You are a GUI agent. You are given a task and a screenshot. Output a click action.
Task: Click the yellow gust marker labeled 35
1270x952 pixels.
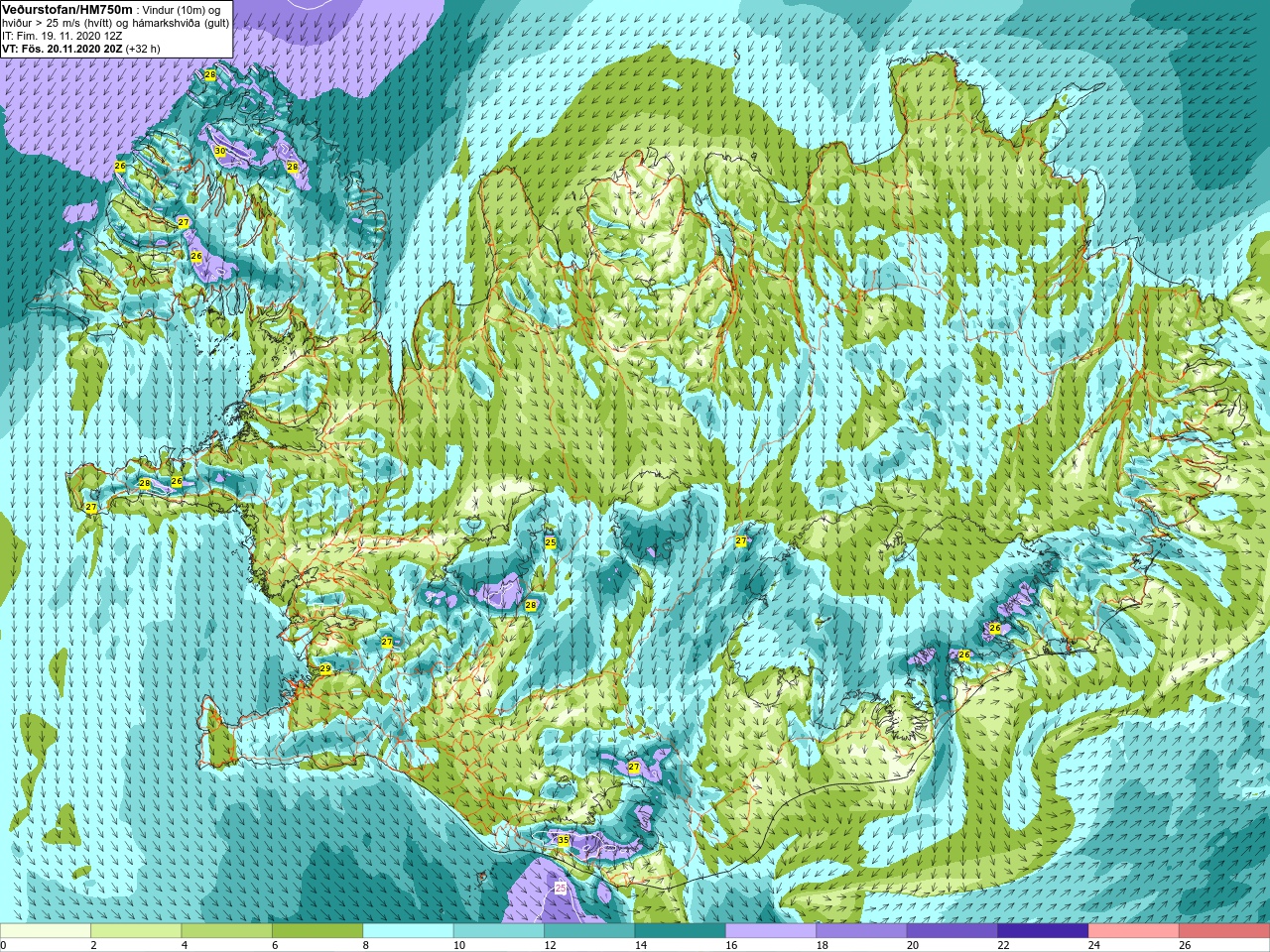point(563,840)
